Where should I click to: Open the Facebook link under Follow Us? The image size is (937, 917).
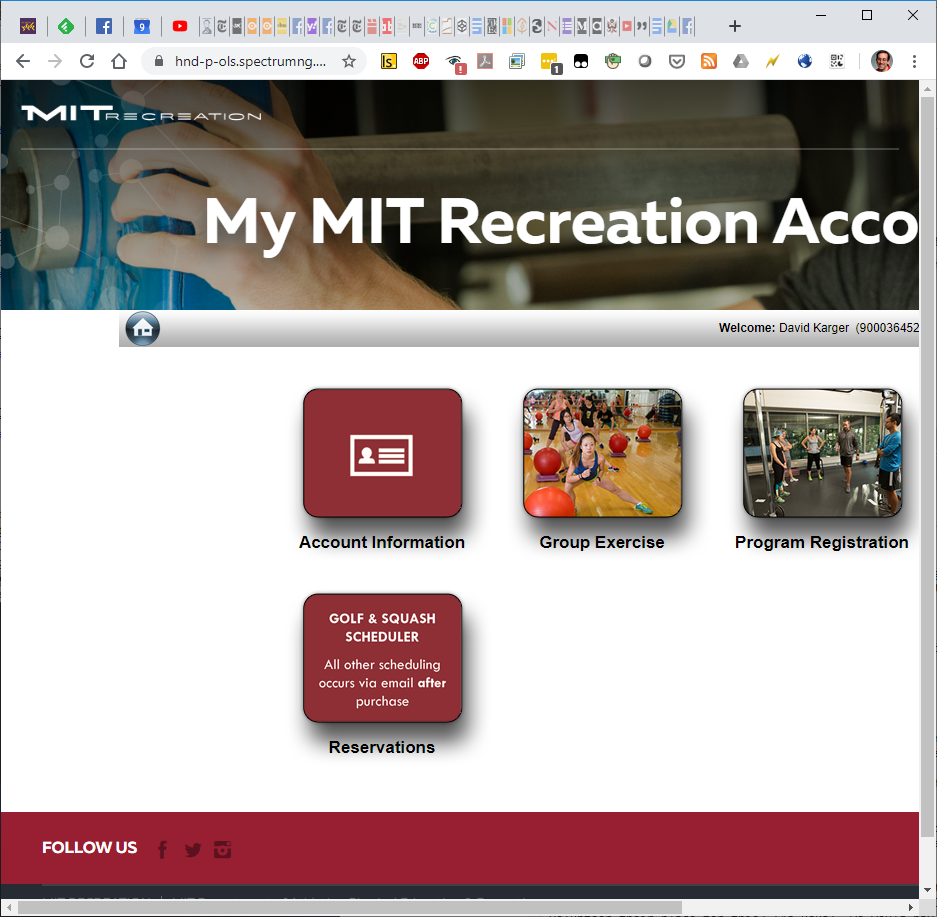coord(163,850)
